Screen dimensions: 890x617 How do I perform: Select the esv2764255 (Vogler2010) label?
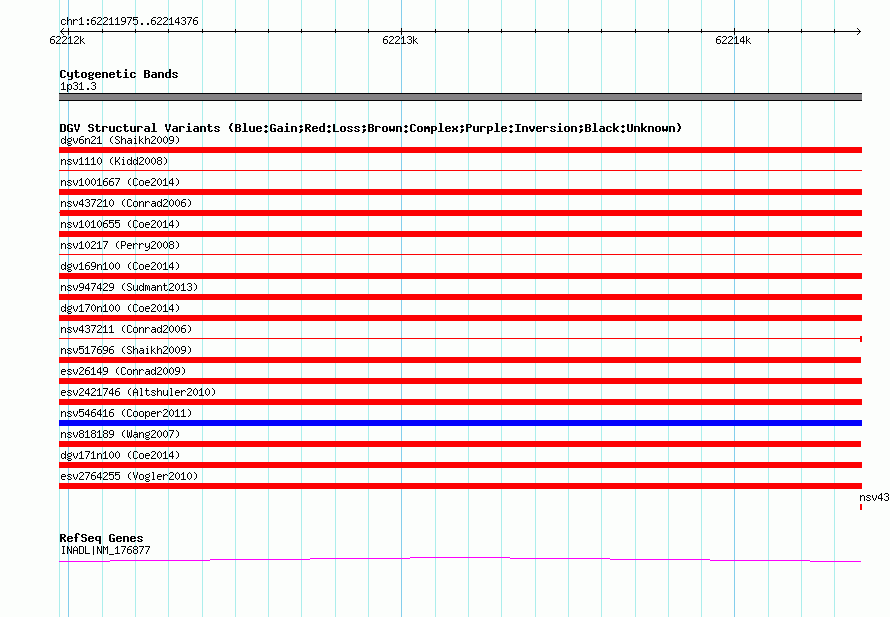(129, 476)
